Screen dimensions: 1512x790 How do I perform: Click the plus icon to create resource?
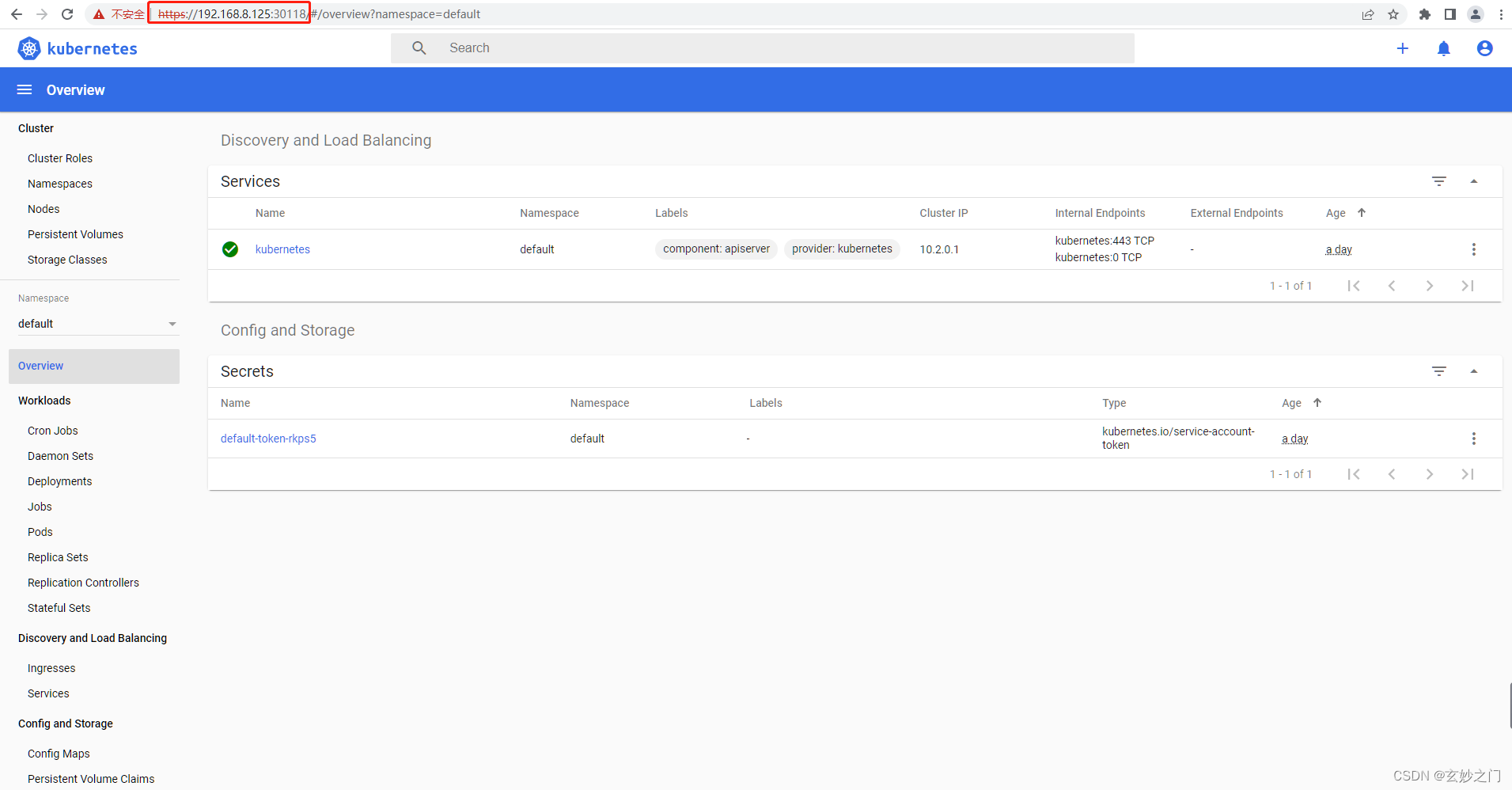point(1403,48)
